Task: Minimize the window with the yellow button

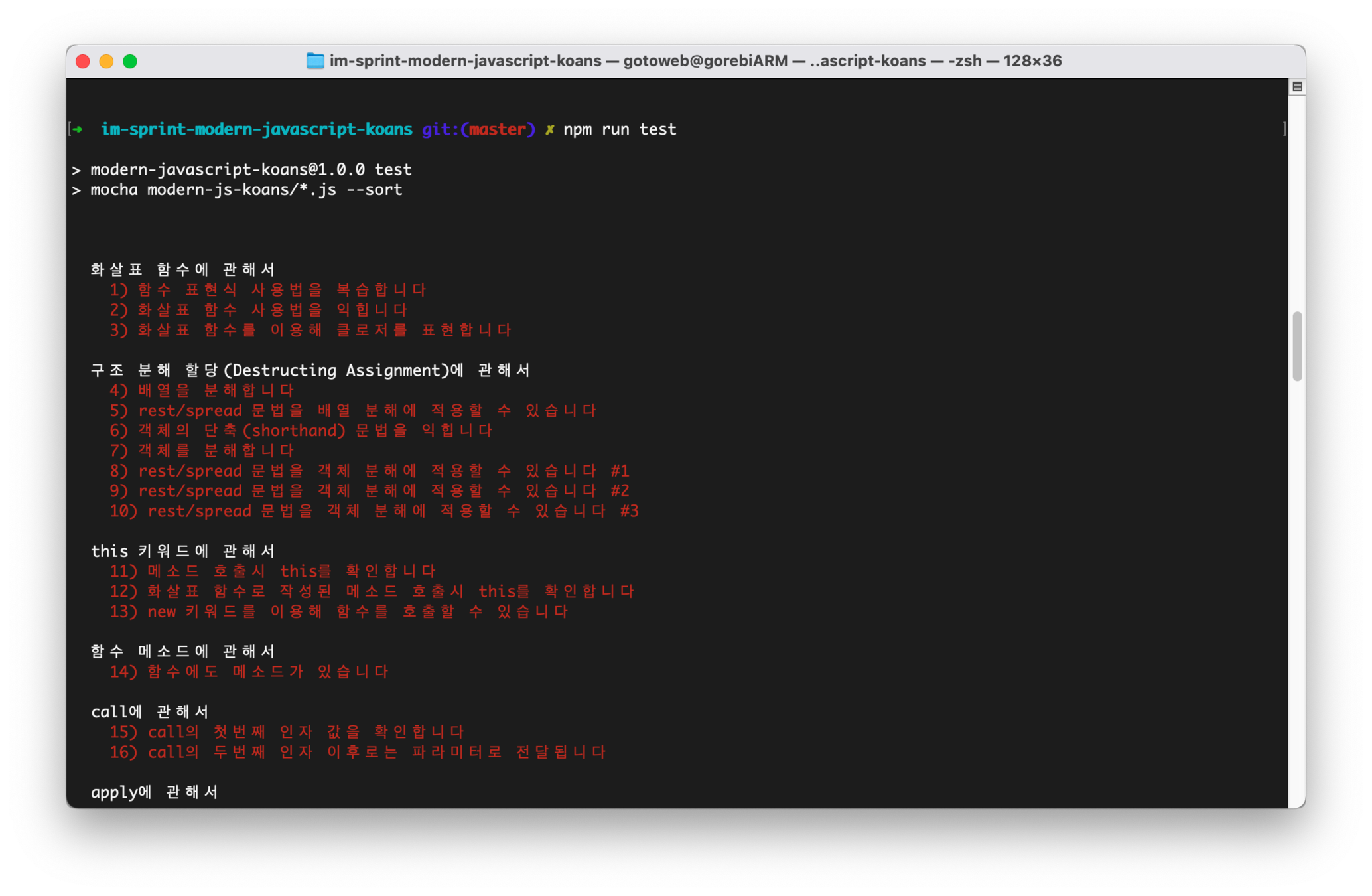Action: (106, 62)
